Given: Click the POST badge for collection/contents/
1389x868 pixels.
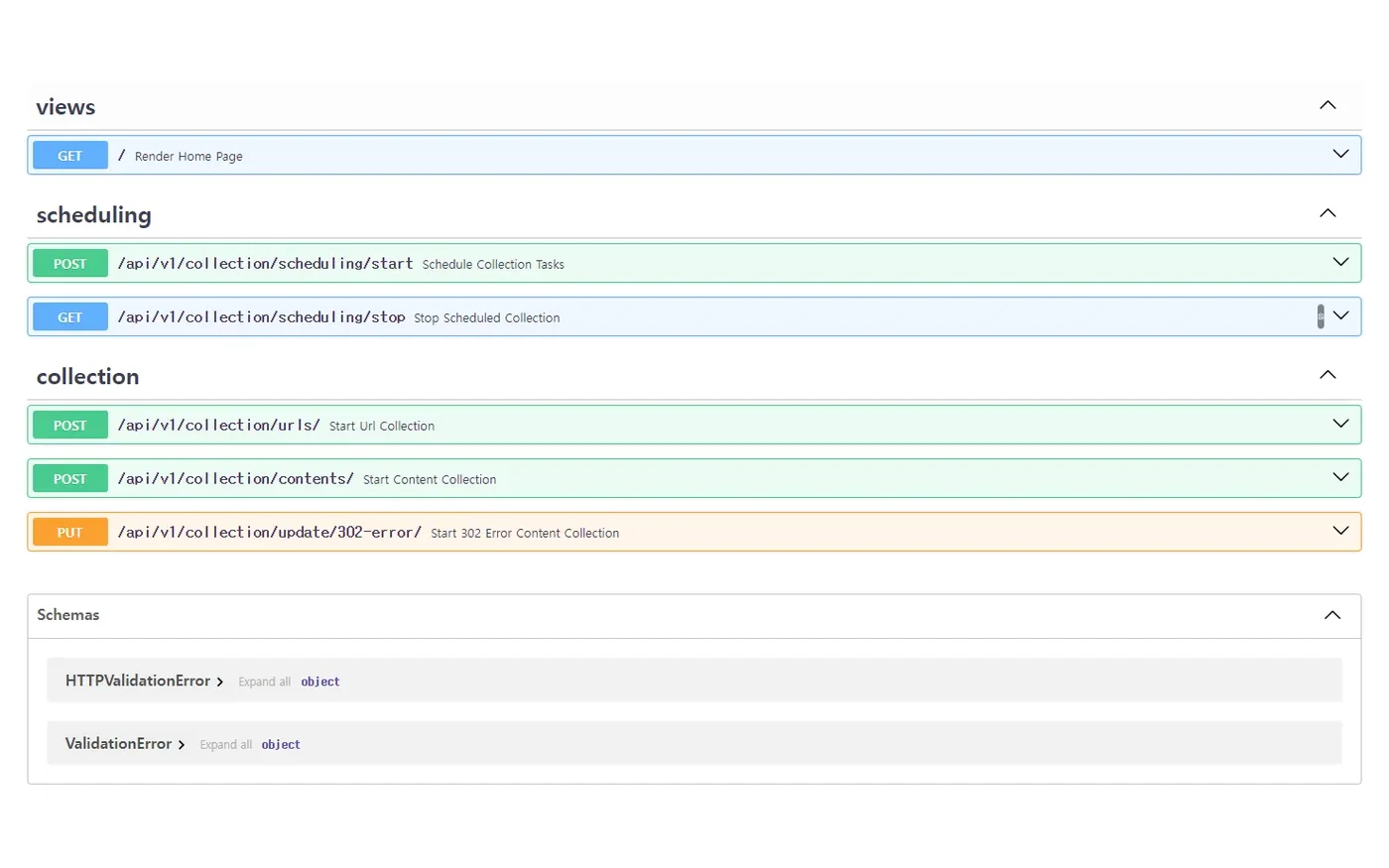Looking at the screenshot, I should point(70,479).
